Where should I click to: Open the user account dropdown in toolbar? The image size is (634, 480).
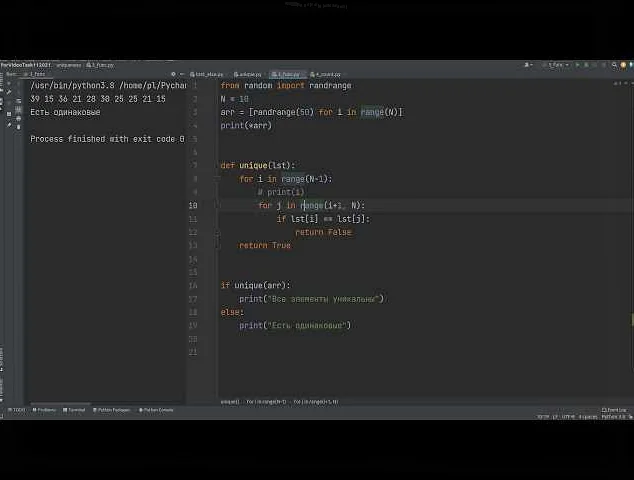pyautogui.click(x=528, y=65)
